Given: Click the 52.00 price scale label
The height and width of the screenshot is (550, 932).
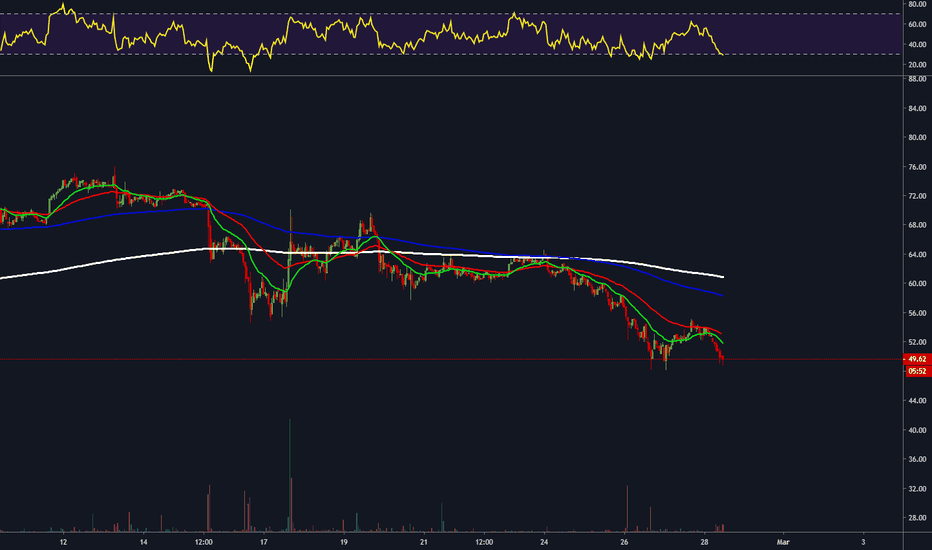Looking at the screenshot, I should click(x=917, y=342).
